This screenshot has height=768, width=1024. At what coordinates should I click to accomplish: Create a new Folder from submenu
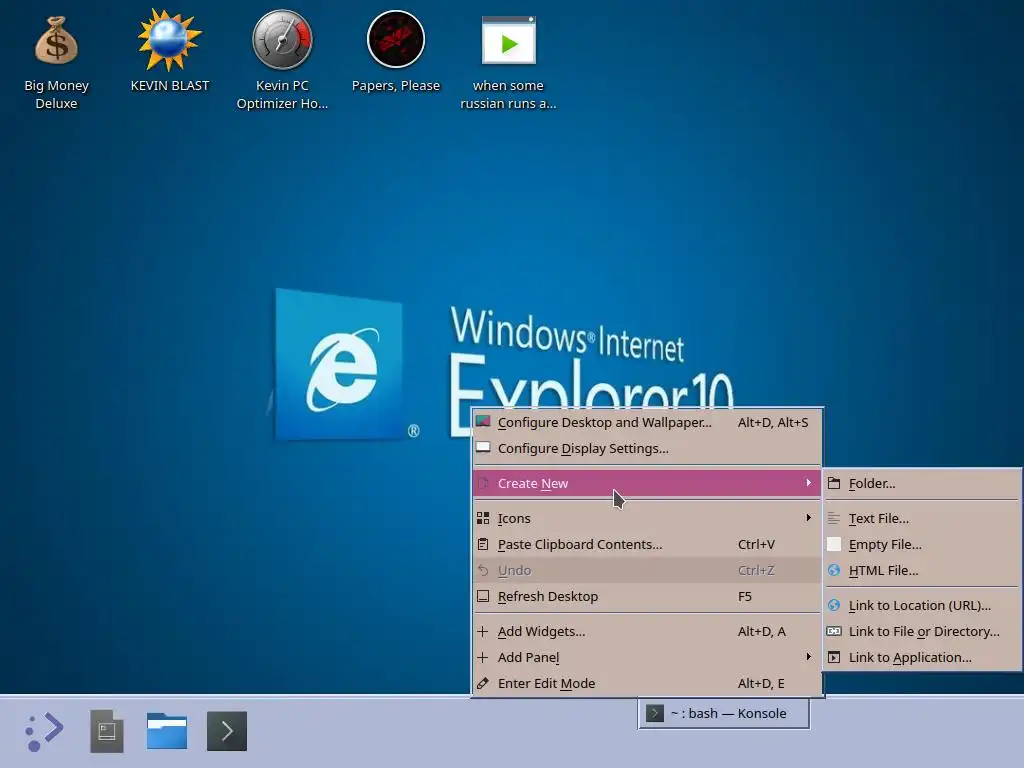[921, 483]
